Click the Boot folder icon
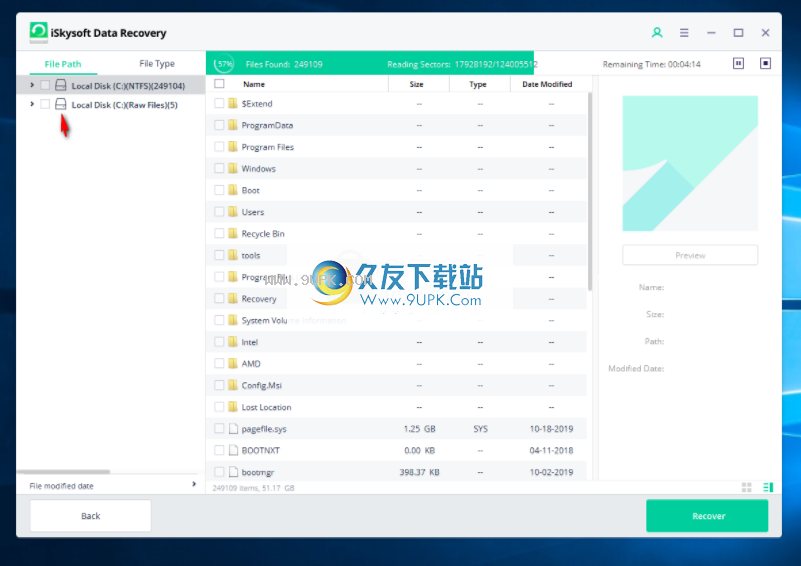 (x=233, y=190)
